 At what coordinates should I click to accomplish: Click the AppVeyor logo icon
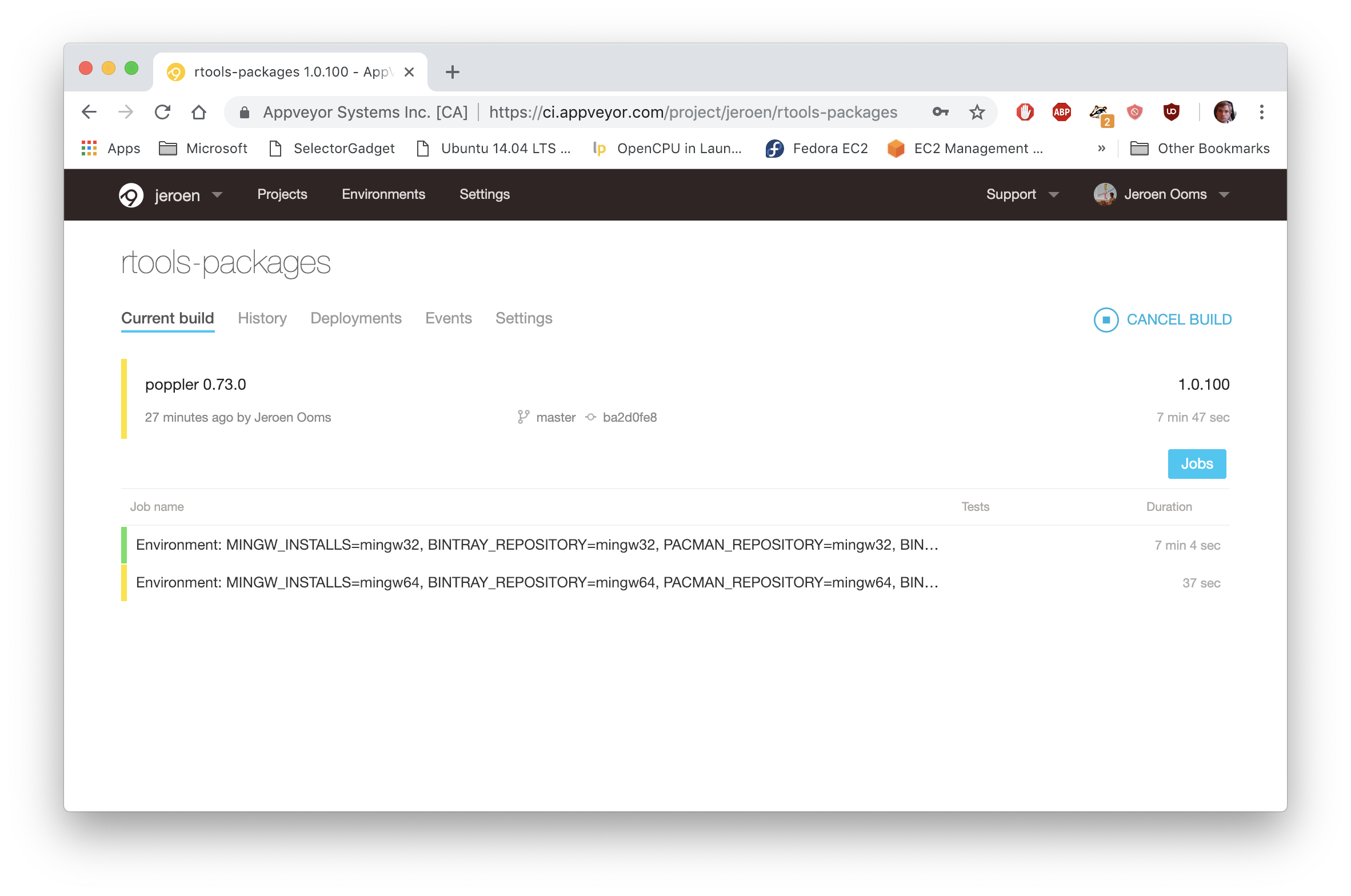(x=131, y=195)
